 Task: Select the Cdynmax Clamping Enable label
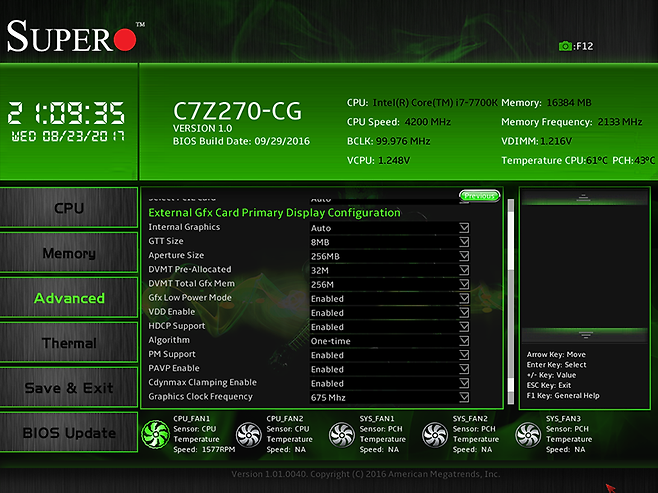(202, 382)
